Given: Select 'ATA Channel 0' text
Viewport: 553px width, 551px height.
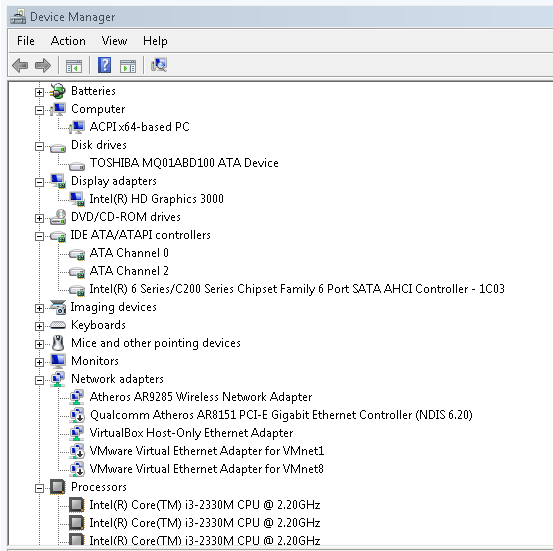Looking at the screenshot, I should coord(129,253).
